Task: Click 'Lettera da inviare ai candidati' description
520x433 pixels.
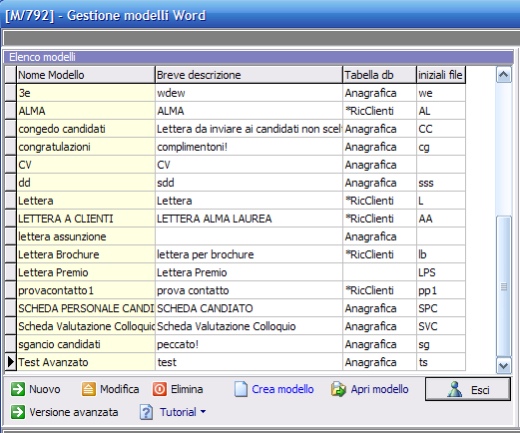Action: (249, 129)
